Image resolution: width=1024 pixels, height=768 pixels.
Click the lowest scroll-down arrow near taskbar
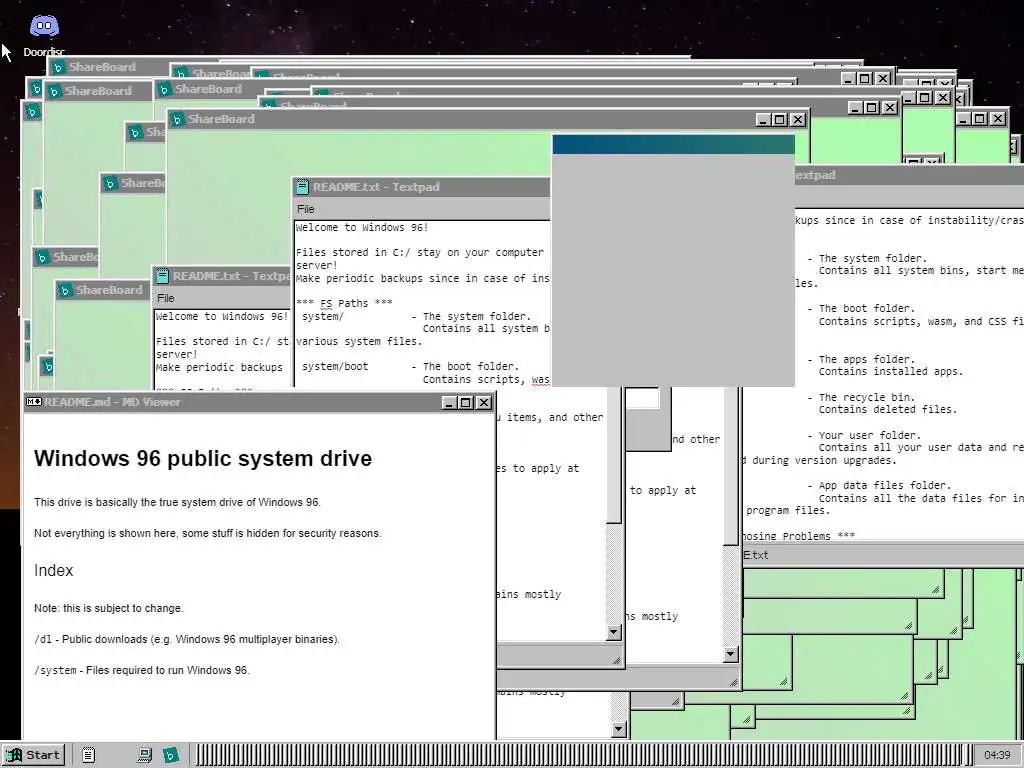coord(618,729)
